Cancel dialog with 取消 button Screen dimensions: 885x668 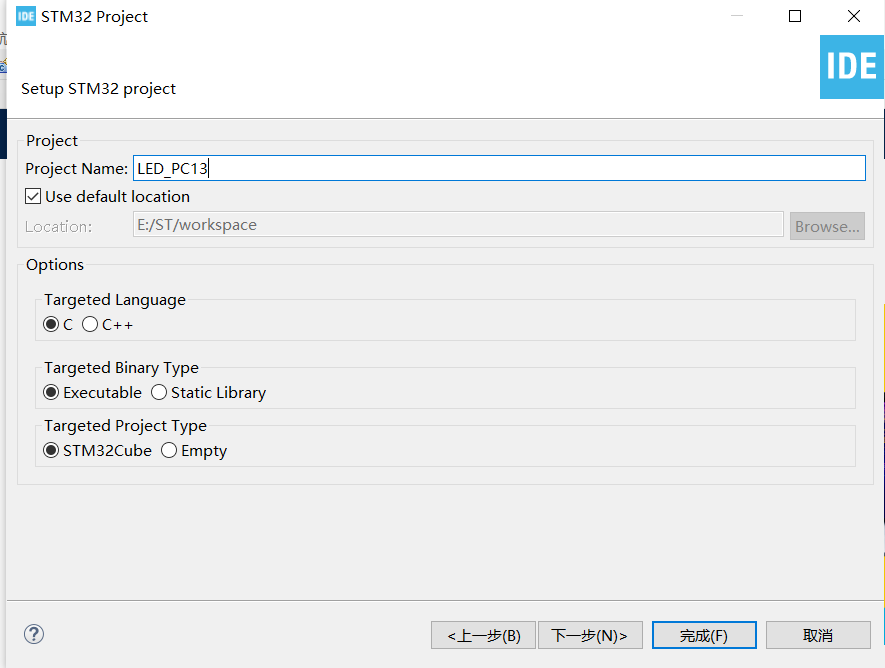[818, 635]
